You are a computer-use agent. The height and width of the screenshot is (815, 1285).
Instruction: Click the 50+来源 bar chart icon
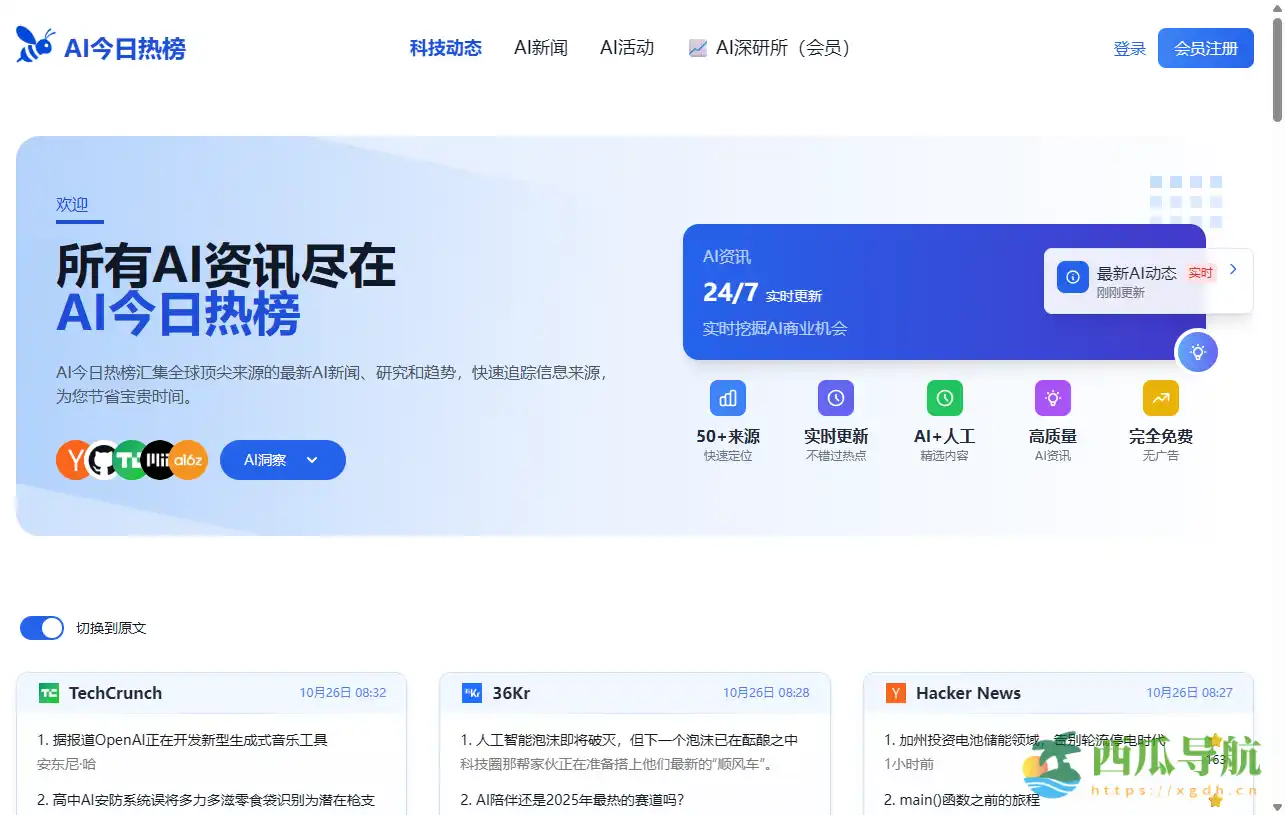(728, 398)
